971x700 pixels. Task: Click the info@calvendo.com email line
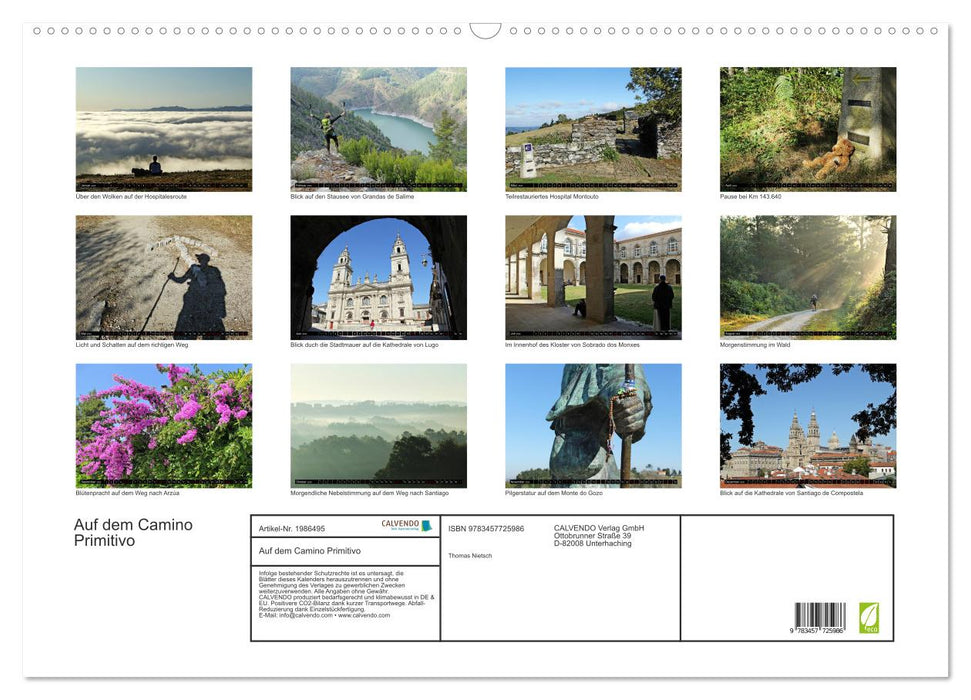pyautogui.click(x=308, y=615)
